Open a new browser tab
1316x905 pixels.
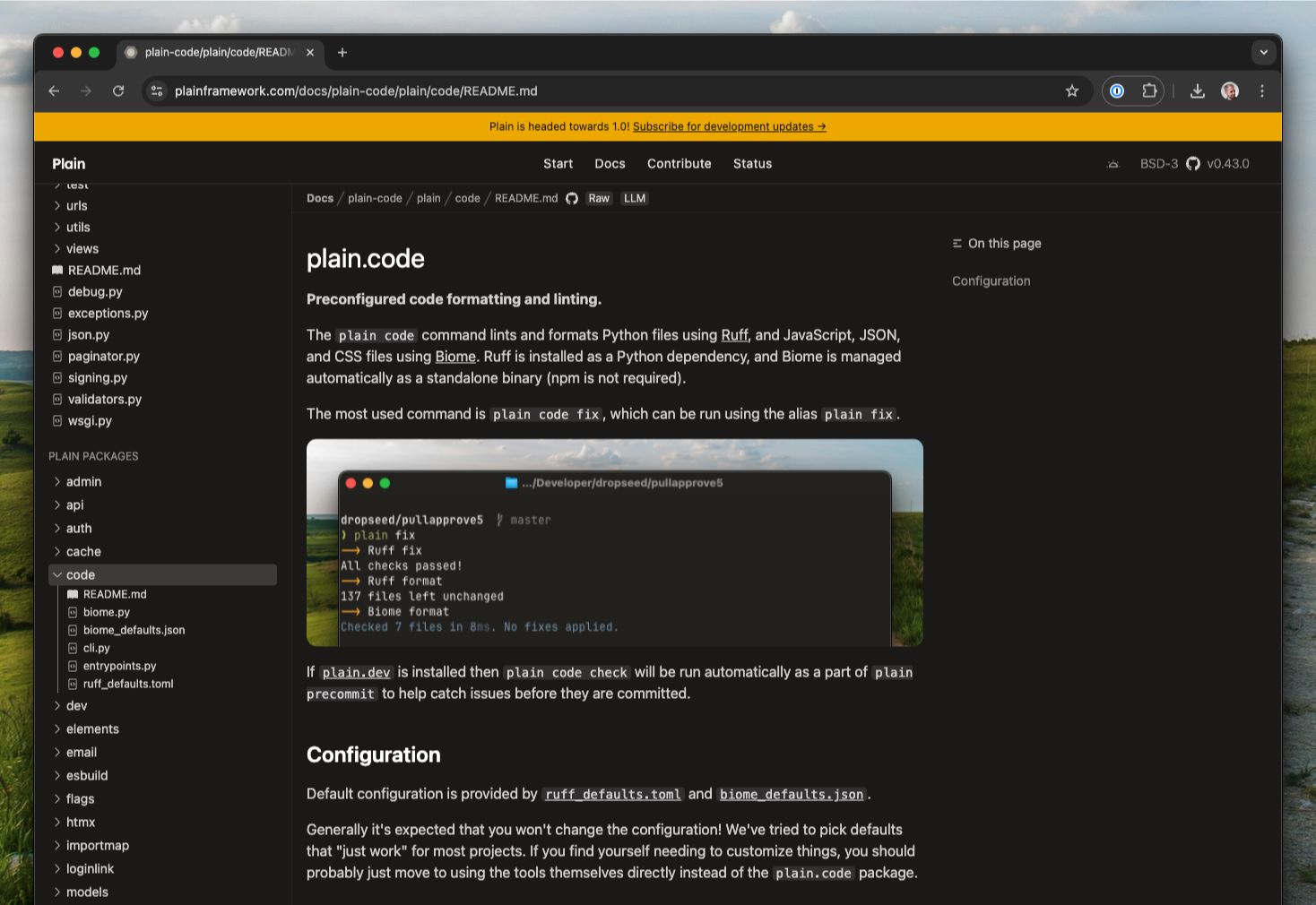click(x=342, y=52)
